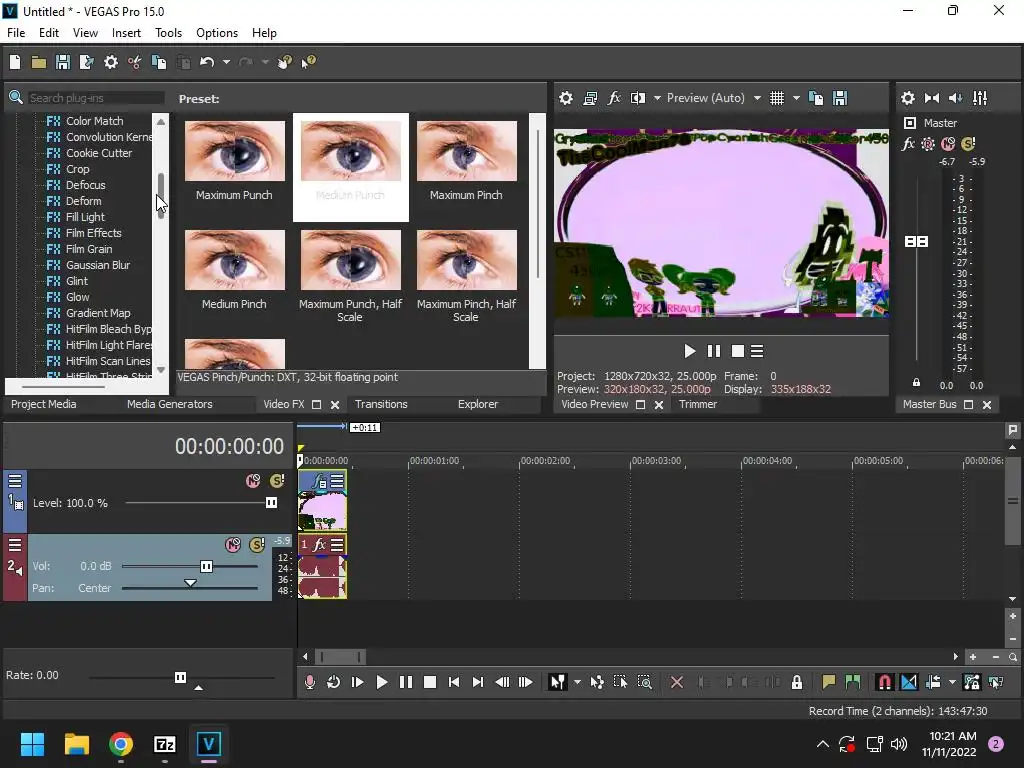This screenshot has height=768, width=1024.
Task: Copy preview snapshot to clipboard
Action: pos(816,98)
